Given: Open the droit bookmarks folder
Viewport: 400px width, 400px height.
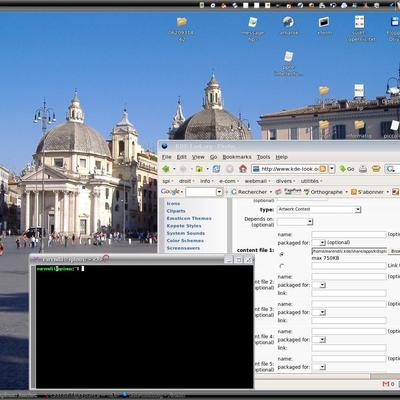Looking at the screenshot, I should (186, 181).
